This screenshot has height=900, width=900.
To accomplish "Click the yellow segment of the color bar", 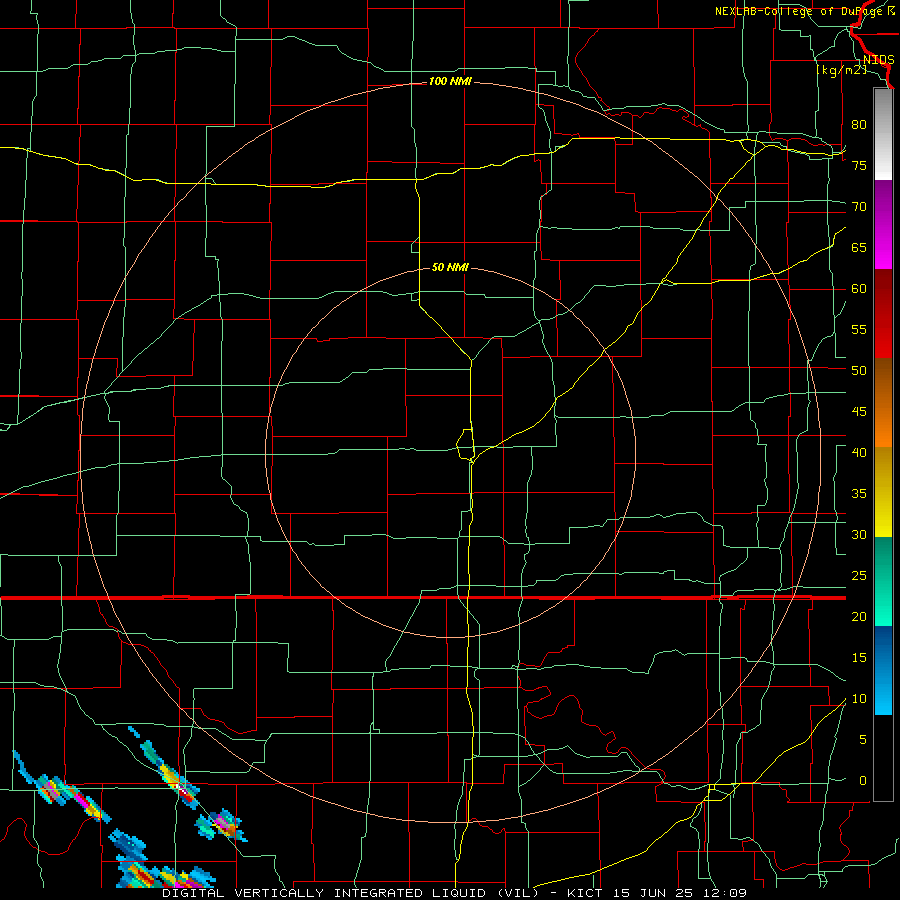I will 883,492.
